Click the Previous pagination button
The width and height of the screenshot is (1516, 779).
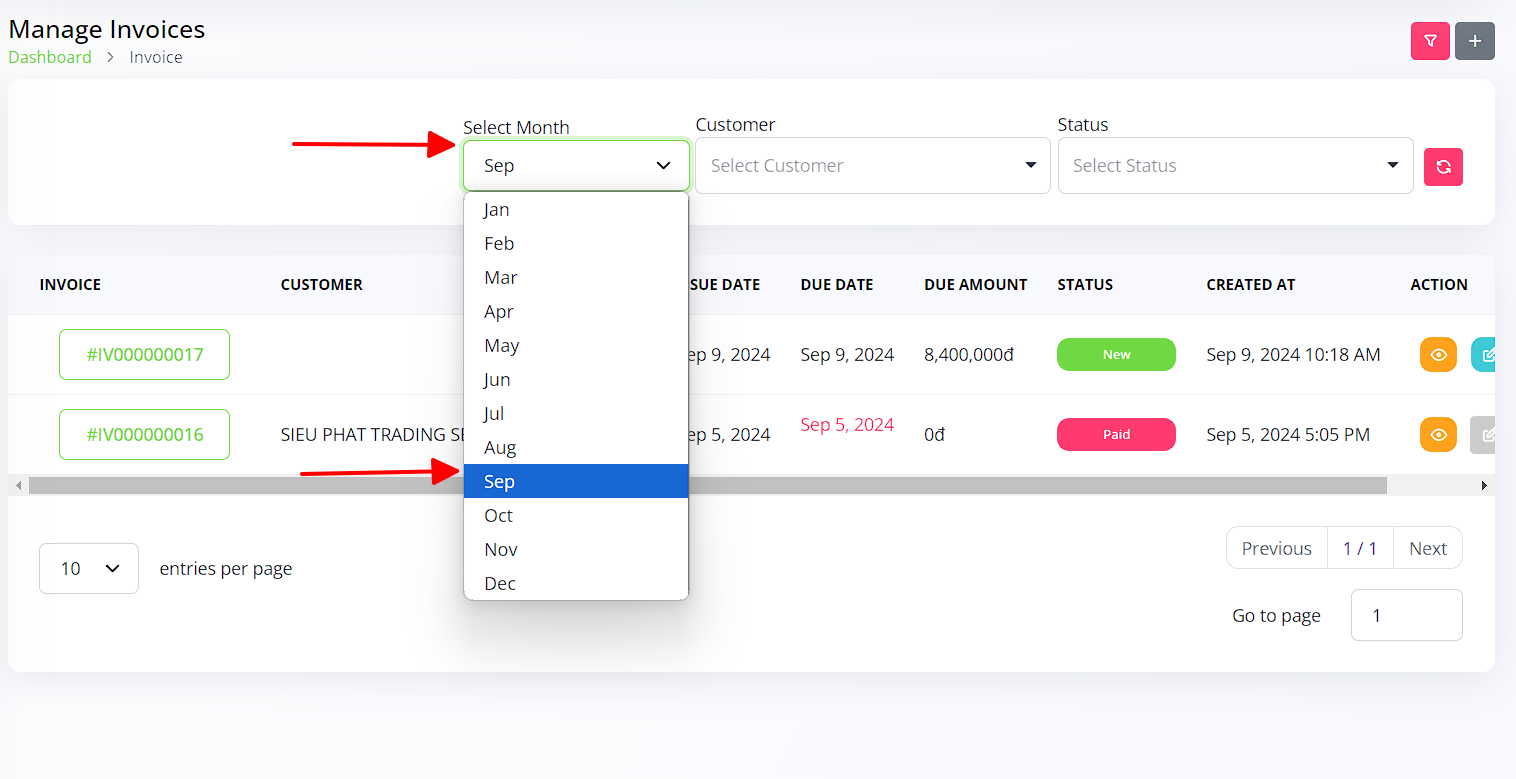click(1277, 548)
